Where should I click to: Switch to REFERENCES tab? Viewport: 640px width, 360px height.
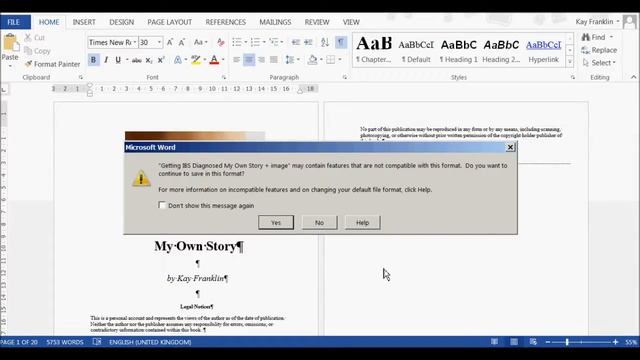[226, 22]
